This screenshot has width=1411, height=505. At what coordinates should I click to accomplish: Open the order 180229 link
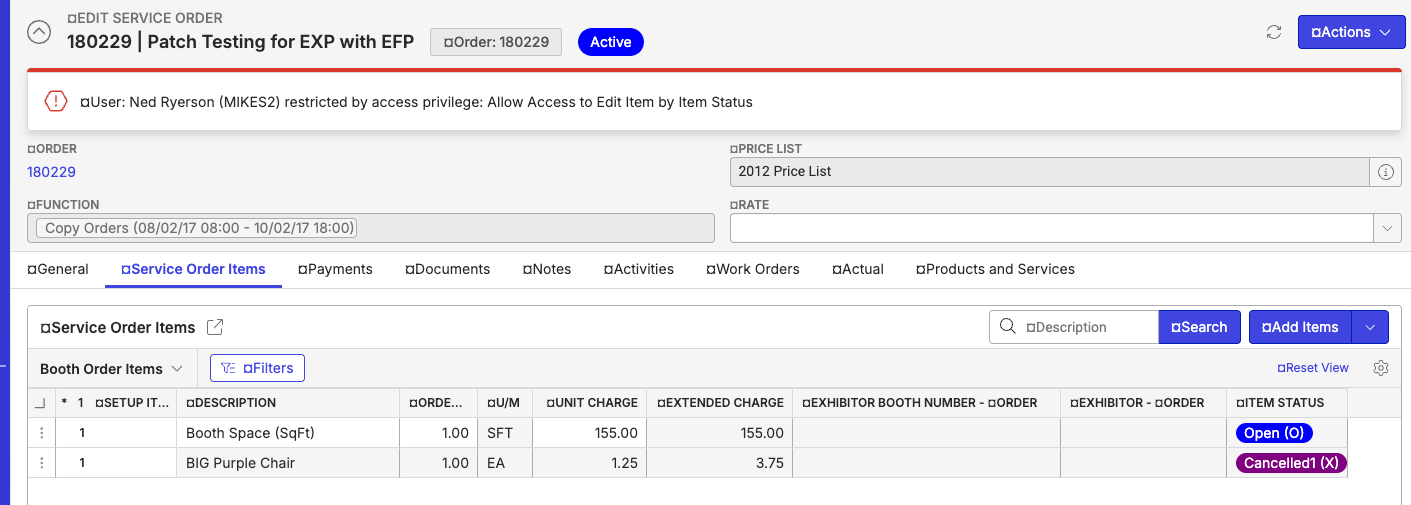pyautogui.click(x=51, y=172)
